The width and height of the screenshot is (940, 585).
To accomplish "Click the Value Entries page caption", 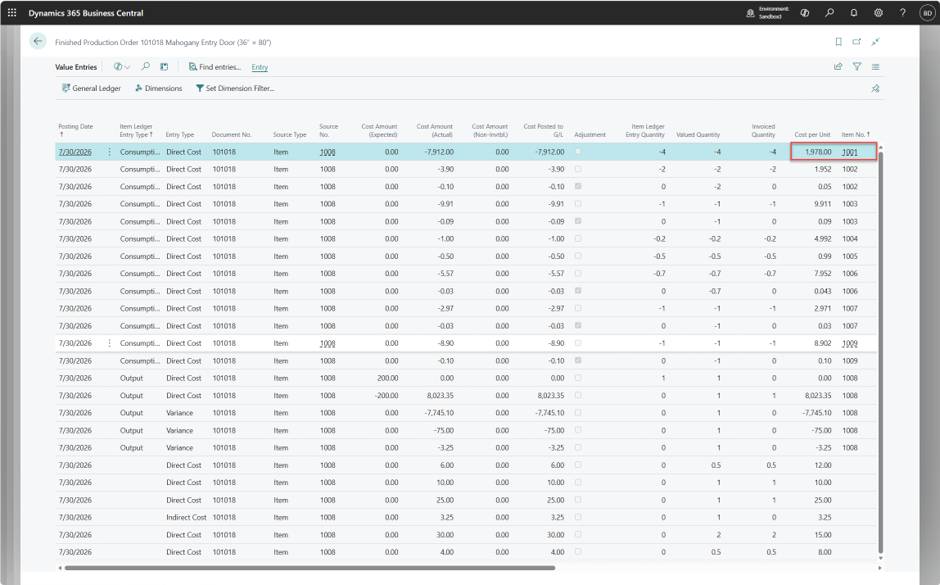I will pyautogui.click(x=76, y=67).
